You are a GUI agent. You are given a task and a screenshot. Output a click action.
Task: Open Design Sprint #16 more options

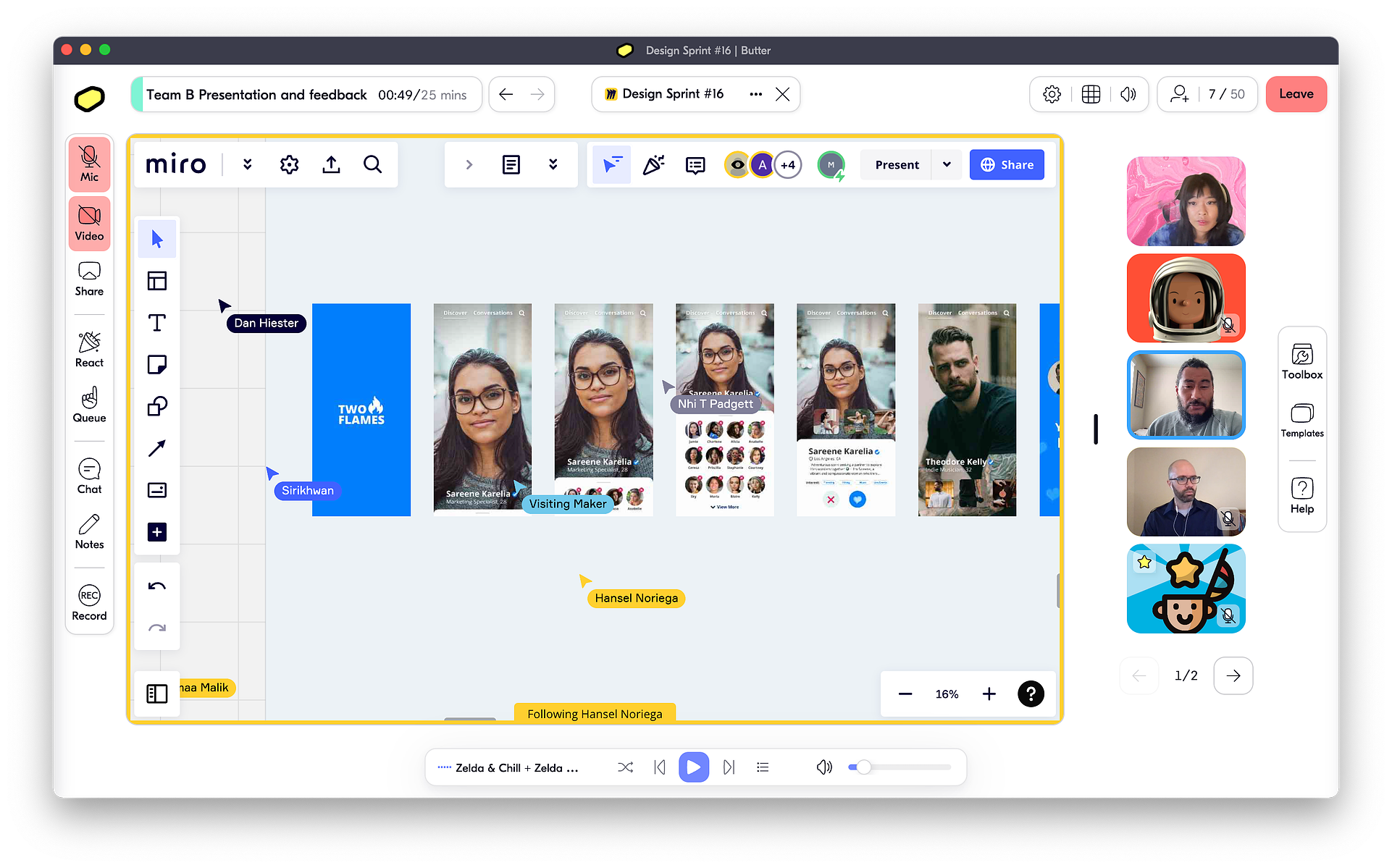coord(755,94)
